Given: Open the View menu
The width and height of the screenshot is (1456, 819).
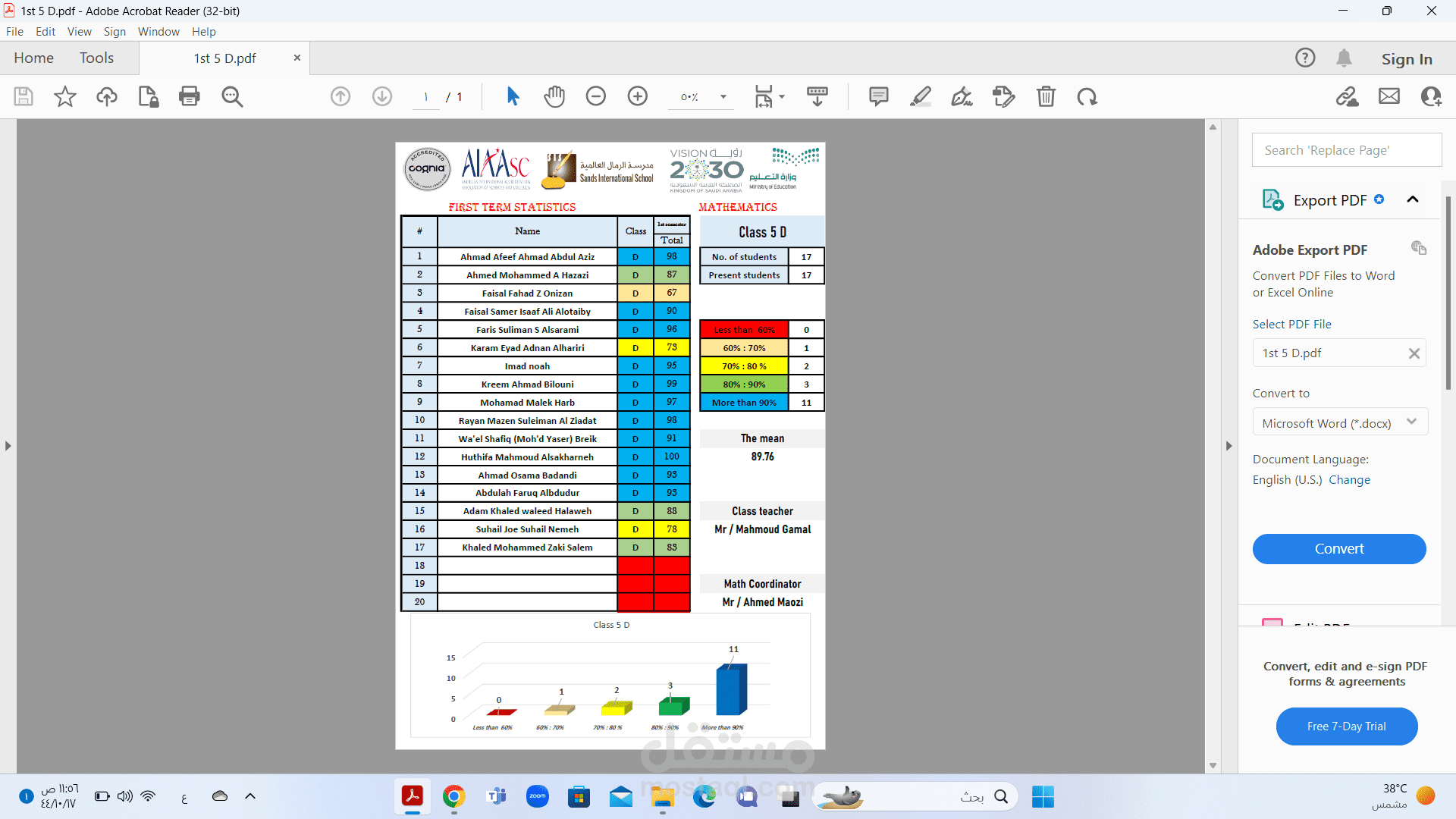Looking at the screenshot, I should [x=79, y=31].
